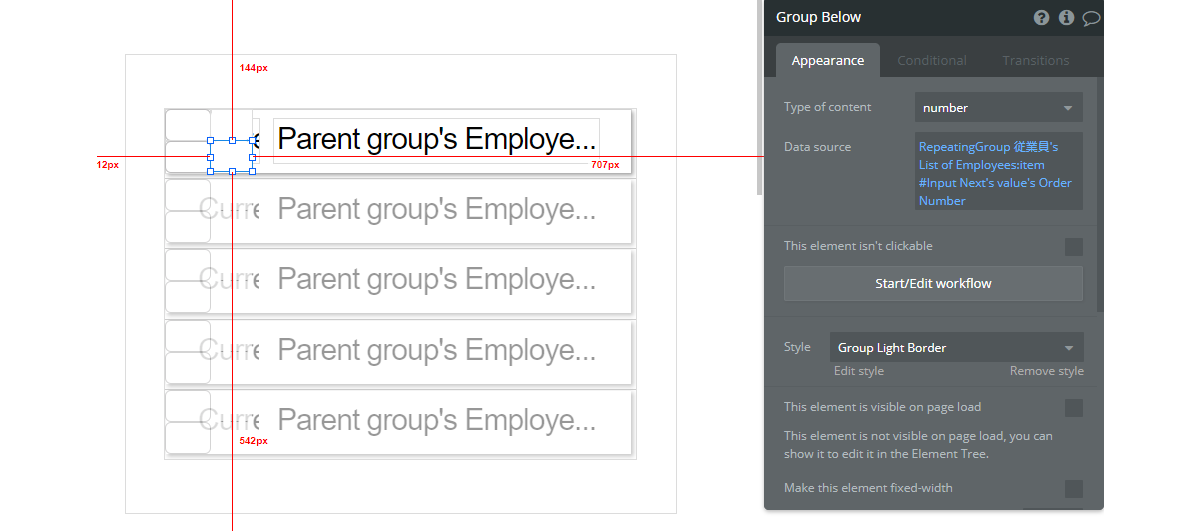Open the comments speech-bubble icon
The height and width of the screenshot is (531, 1200).
click(x=1091, y=18)
